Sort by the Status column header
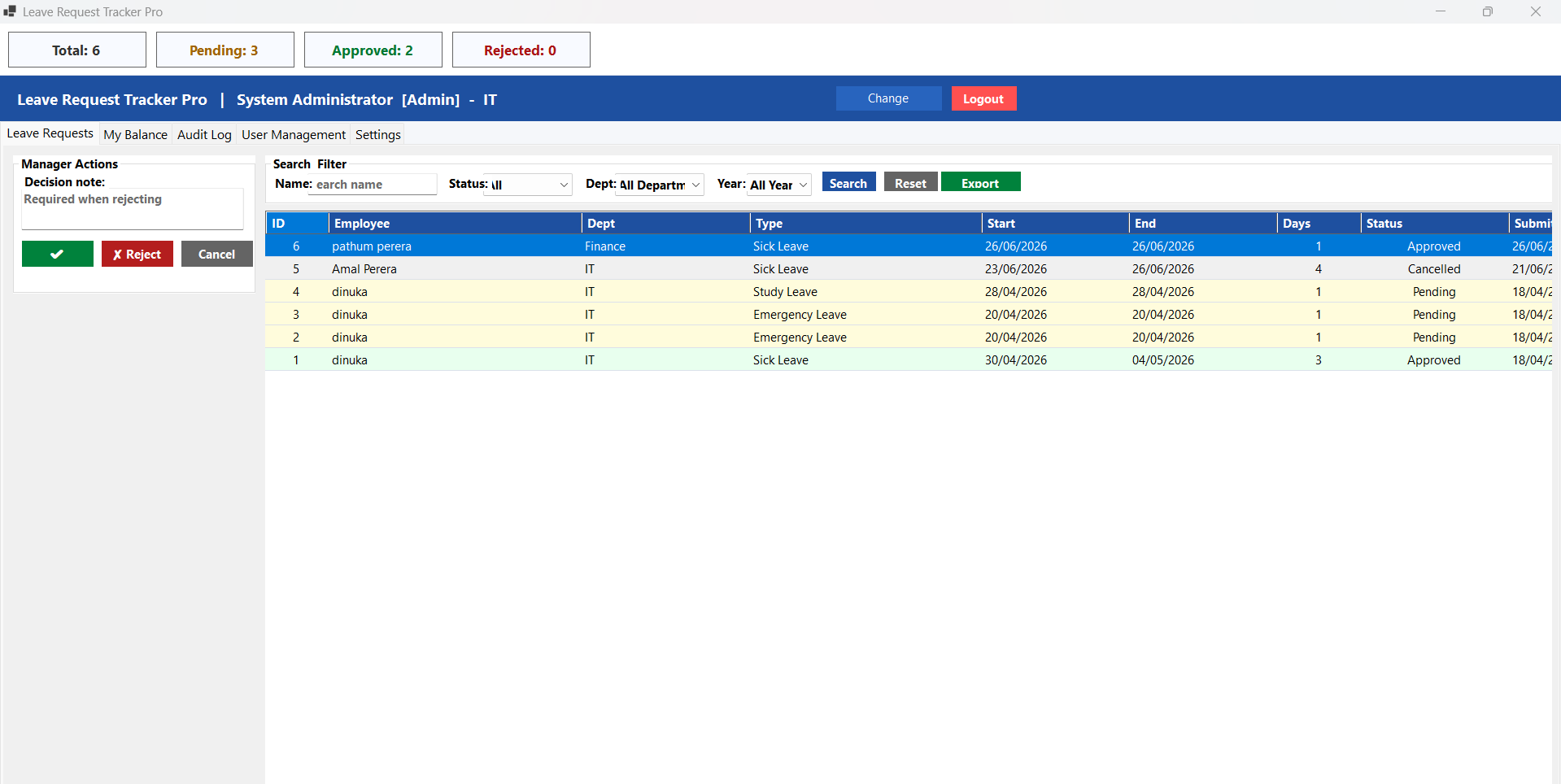The height and width of the screenshot is (784, 1561). [1435, 223]
